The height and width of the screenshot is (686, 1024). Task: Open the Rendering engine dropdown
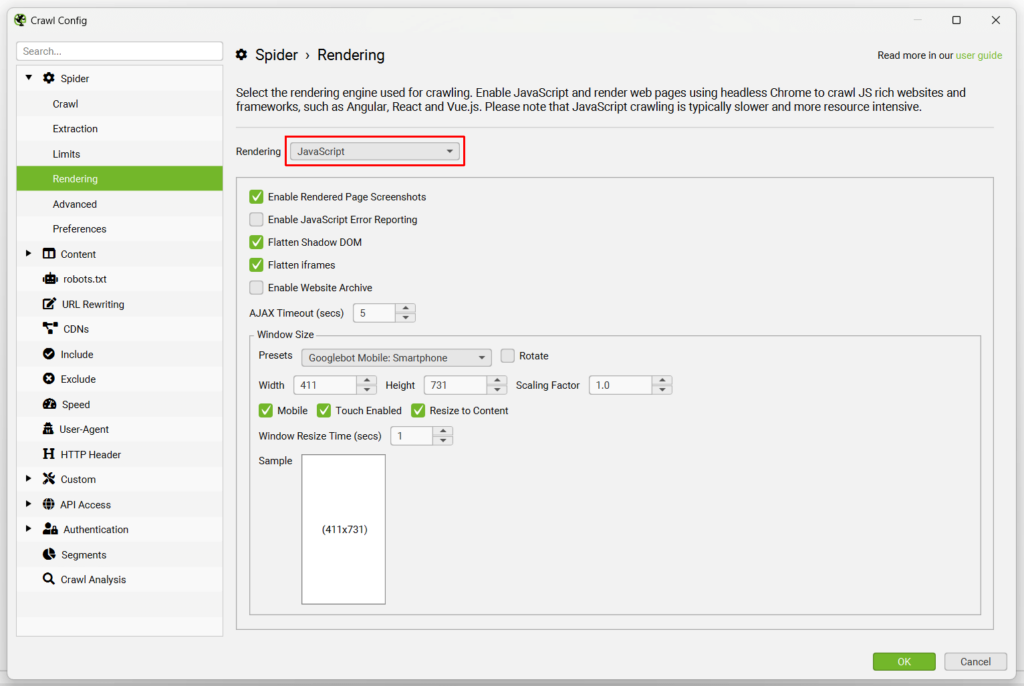click(375, 151)
